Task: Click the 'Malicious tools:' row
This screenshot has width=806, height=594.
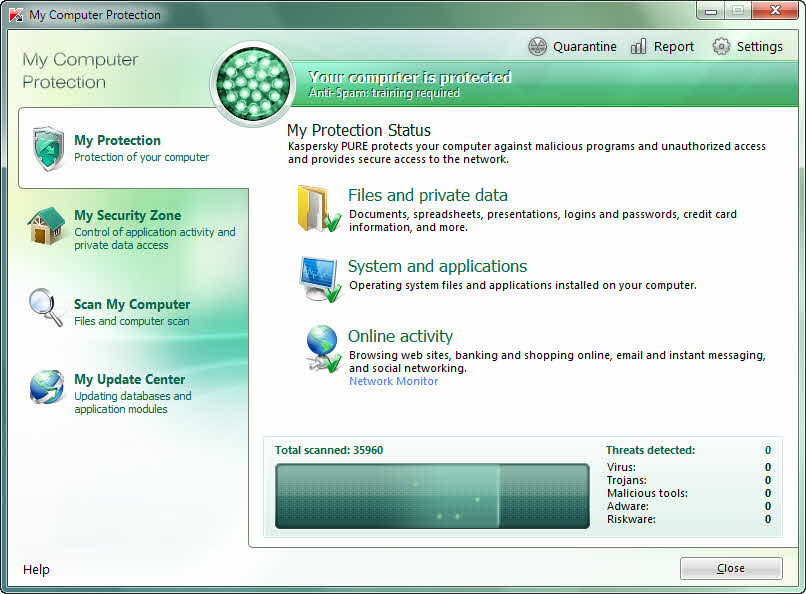Action: [x=689, y=493]
